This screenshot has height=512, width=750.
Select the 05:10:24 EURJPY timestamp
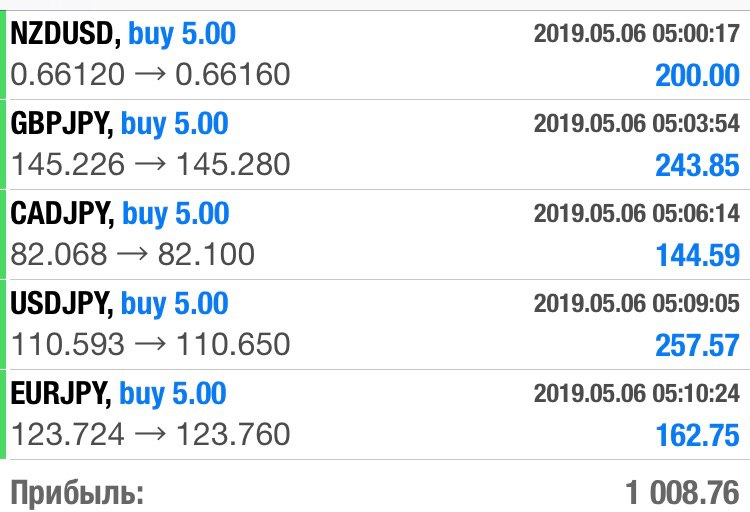click(696, 393)
